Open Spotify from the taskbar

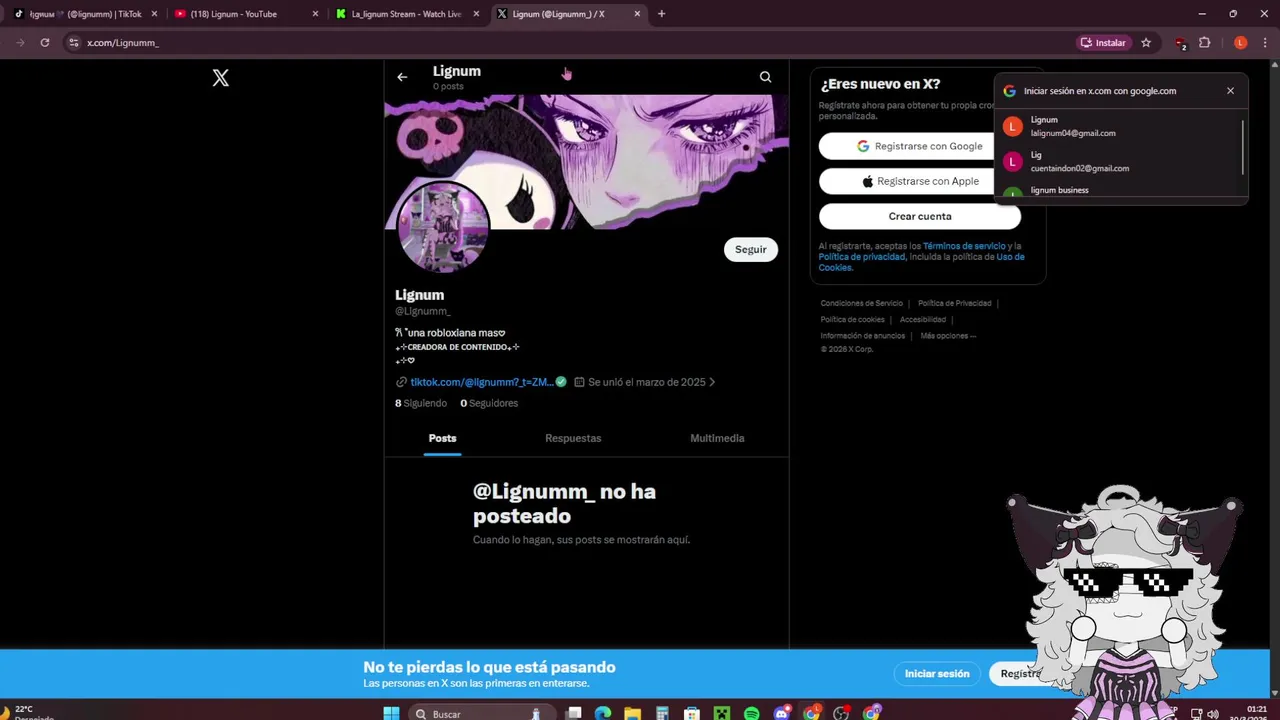tap(751, 713)
